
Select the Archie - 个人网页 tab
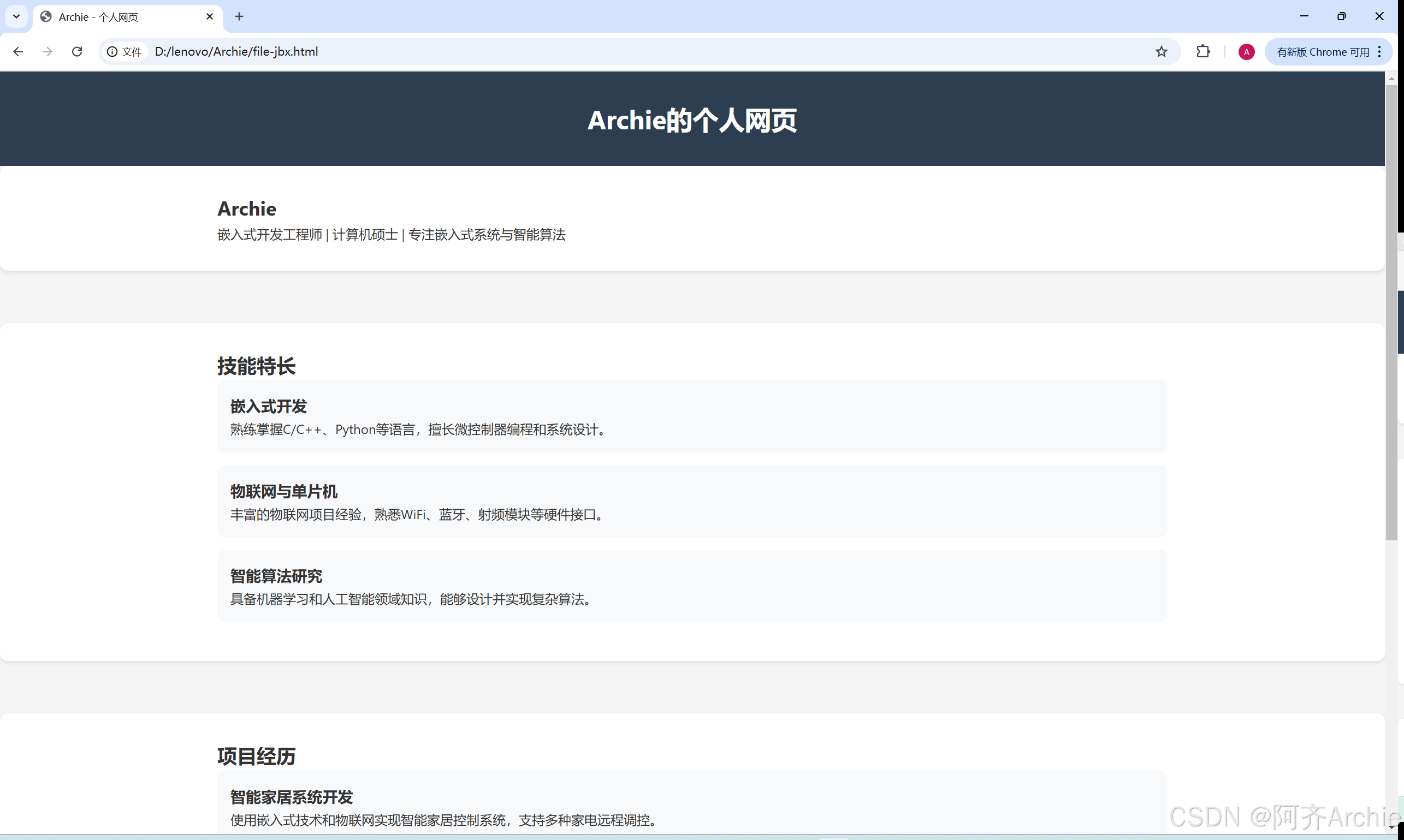click(113, 17)
